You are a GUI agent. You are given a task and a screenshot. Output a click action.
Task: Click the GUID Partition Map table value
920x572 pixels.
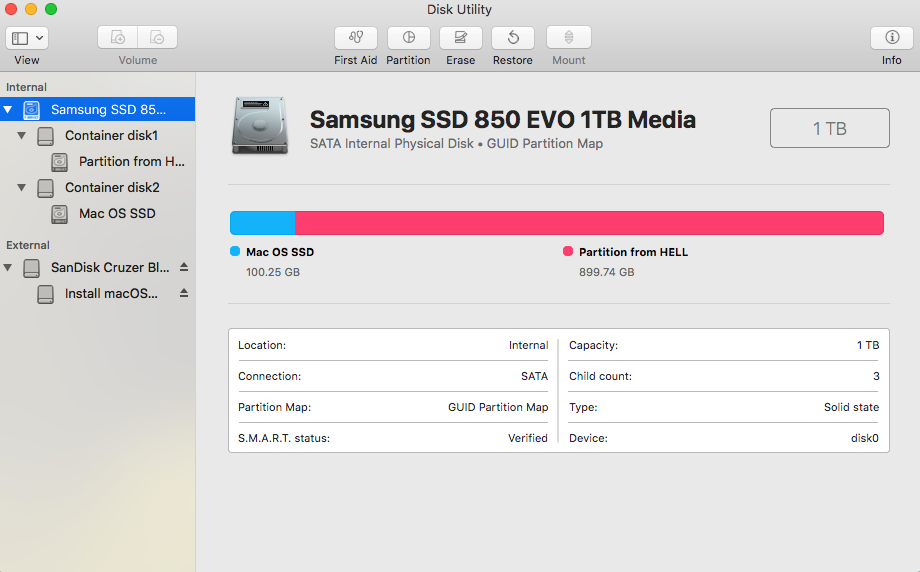498,407
